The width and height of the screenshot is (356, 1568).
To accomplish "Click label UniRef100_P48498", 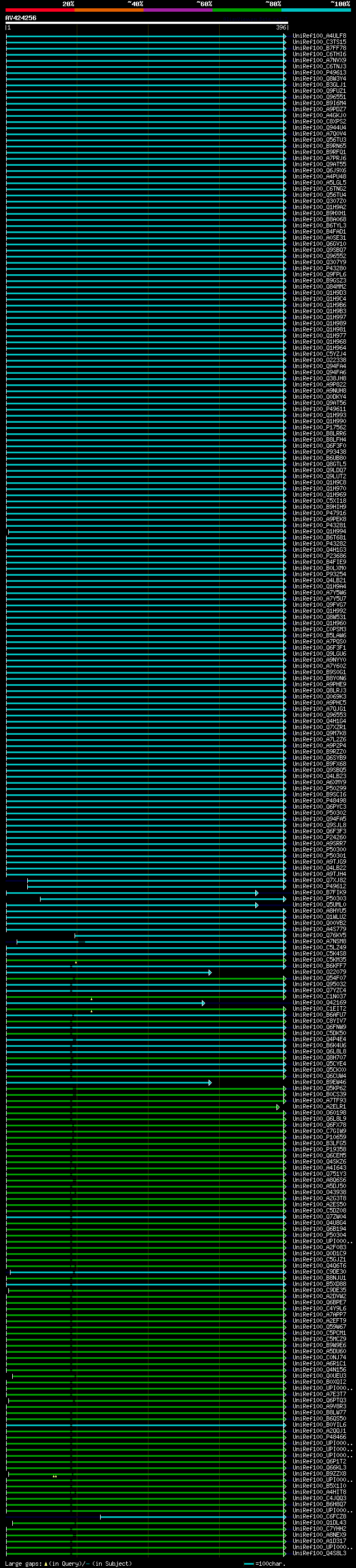I will 319,800.
